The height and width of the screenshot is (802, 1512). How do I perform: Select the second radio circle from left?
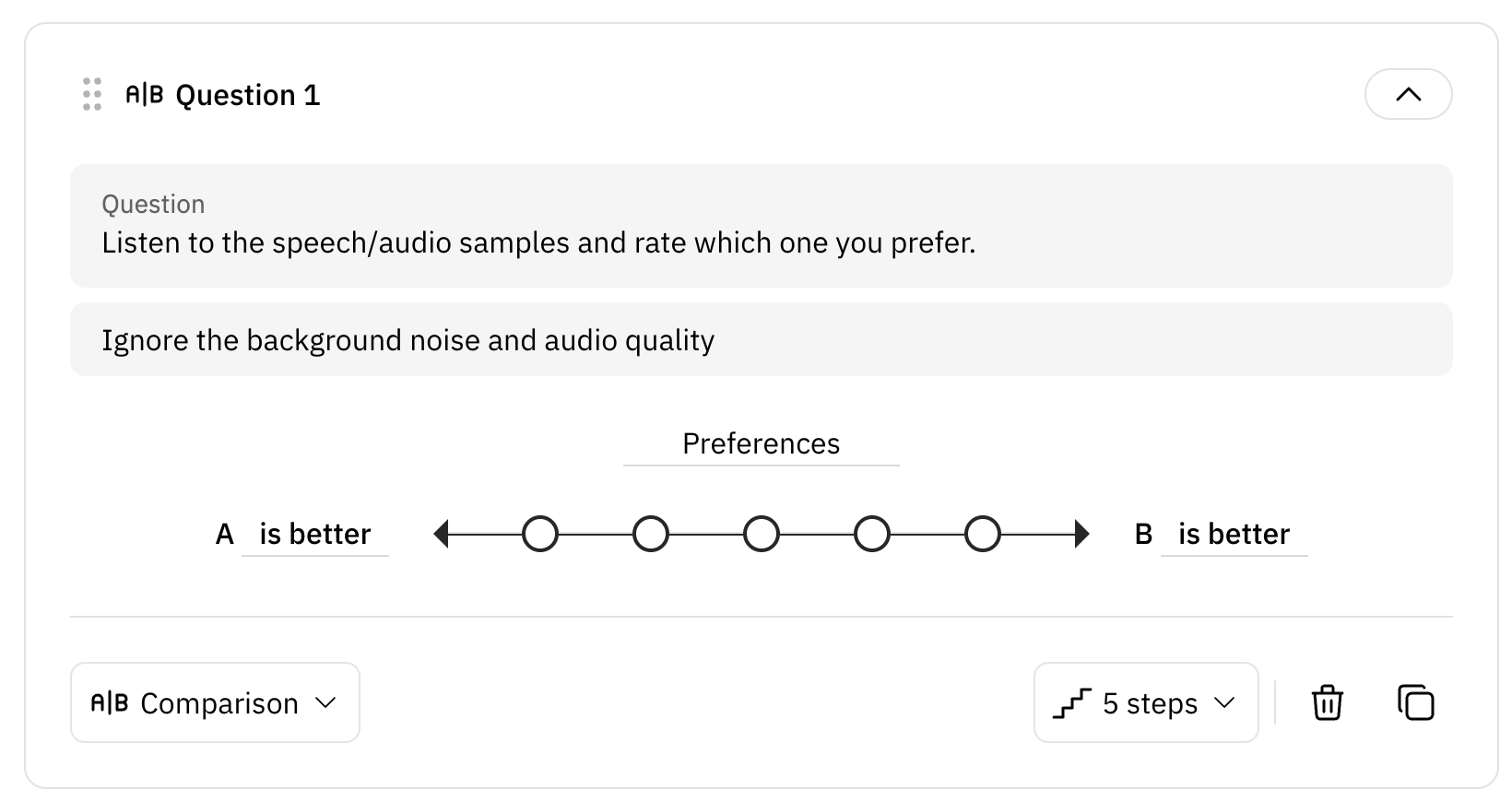point(651,534)
